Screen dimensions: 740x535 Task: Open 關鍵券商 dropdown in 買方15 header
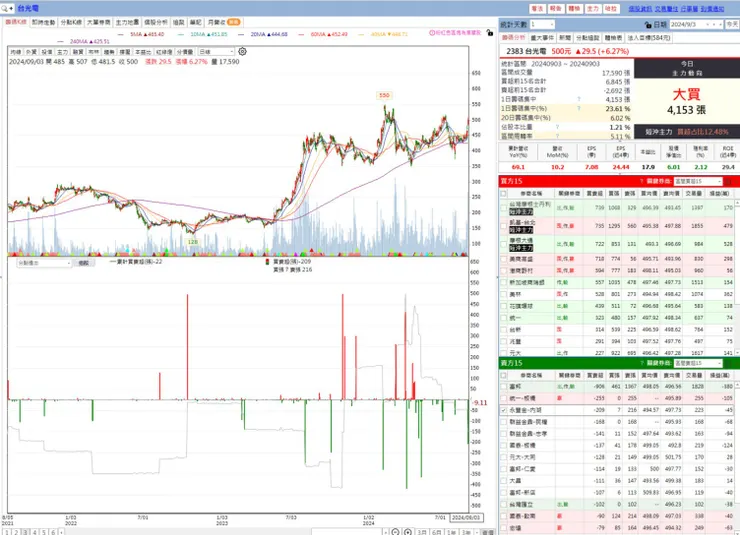click(698, 181)
